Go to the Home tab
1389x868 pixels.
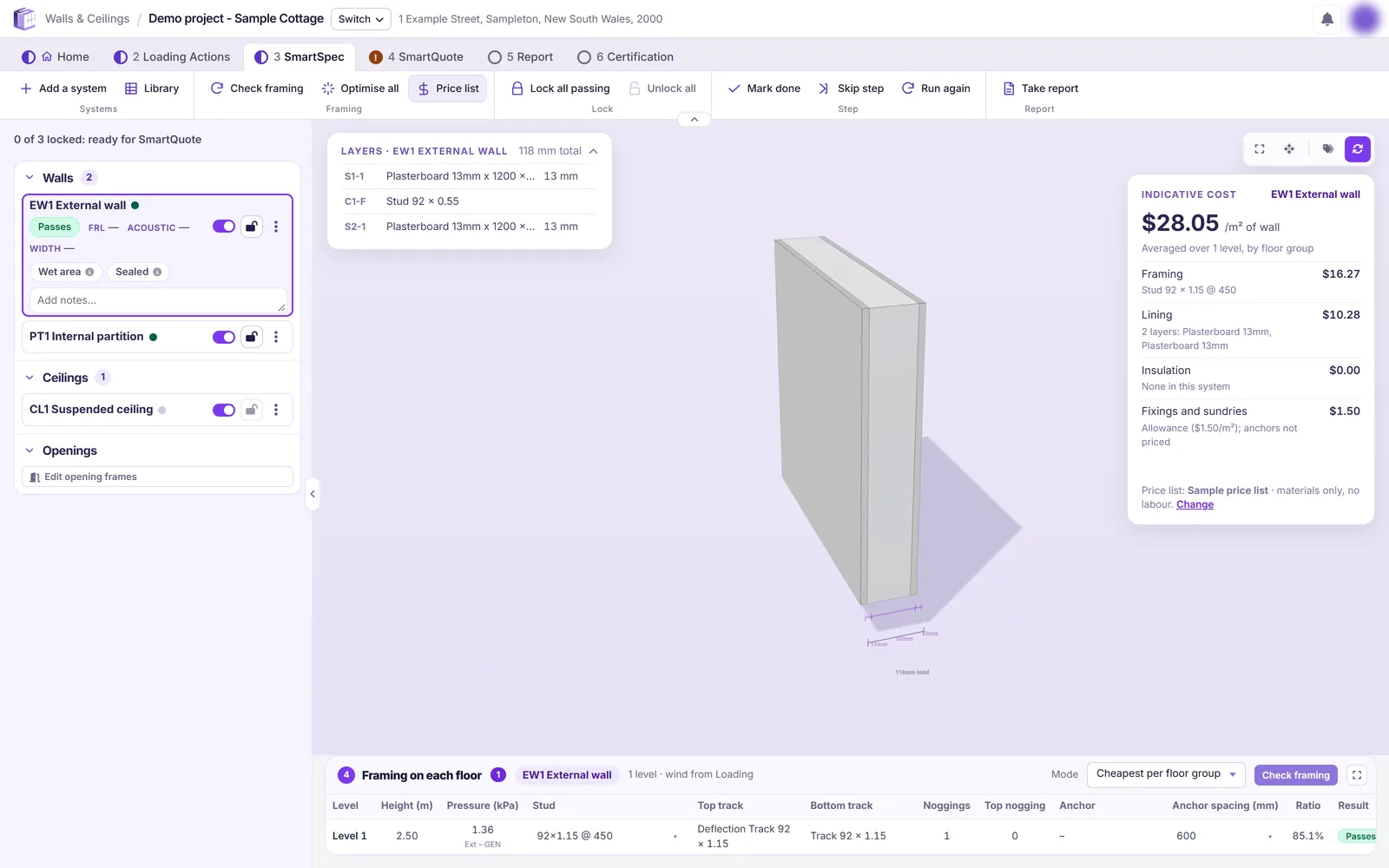pos(56,57)
